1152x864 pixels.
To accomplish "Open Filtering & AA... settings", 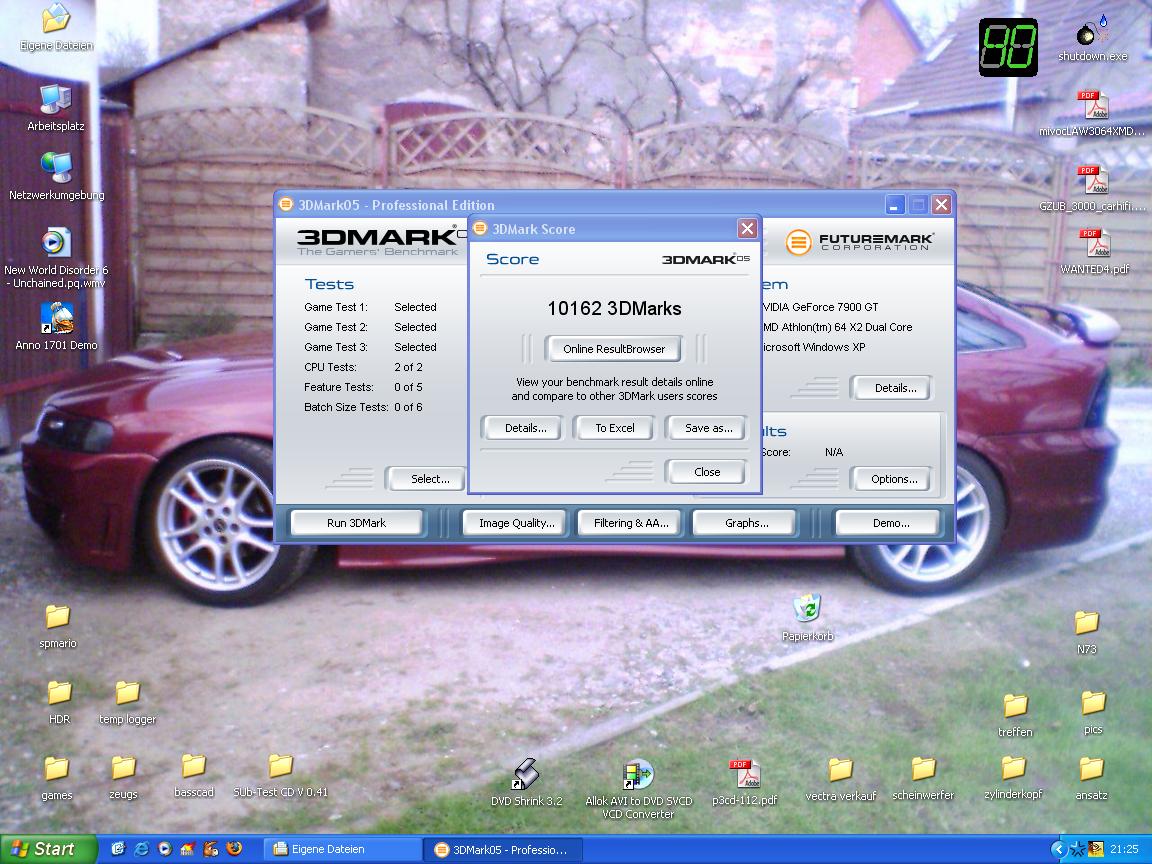I will [631, 523].
